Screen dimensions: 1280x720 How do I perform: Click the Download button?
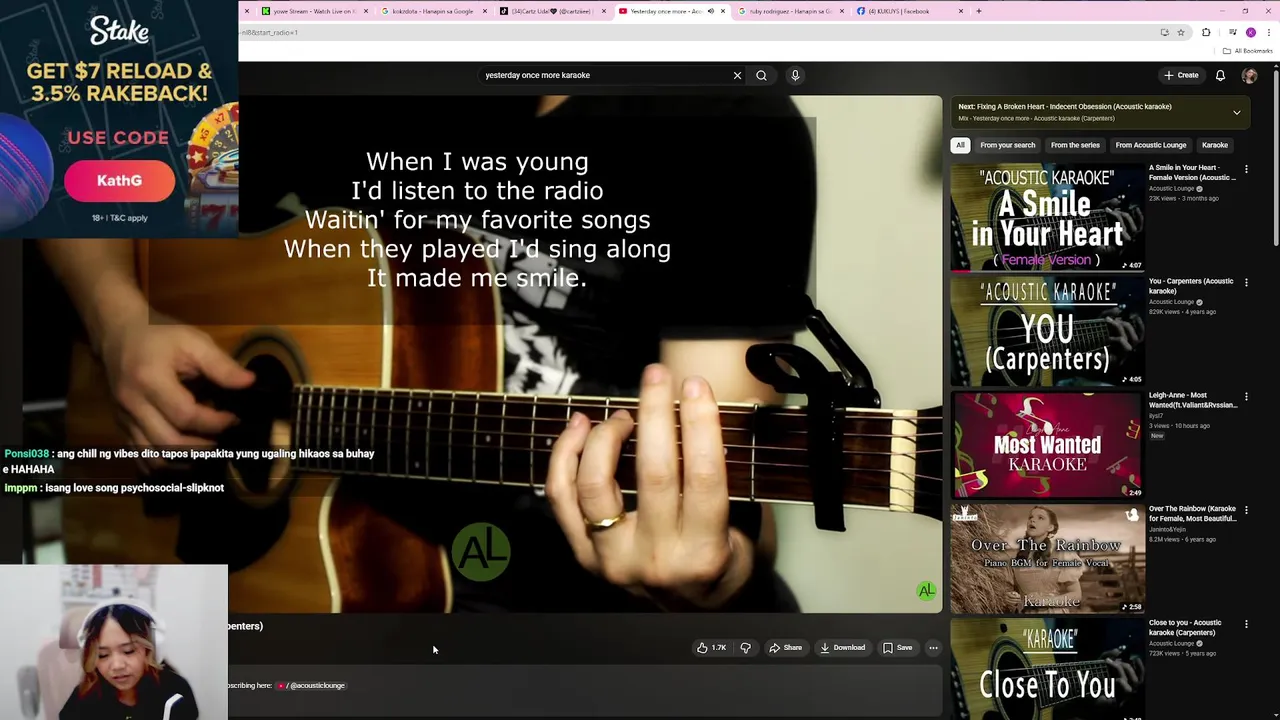pos(842,648)
